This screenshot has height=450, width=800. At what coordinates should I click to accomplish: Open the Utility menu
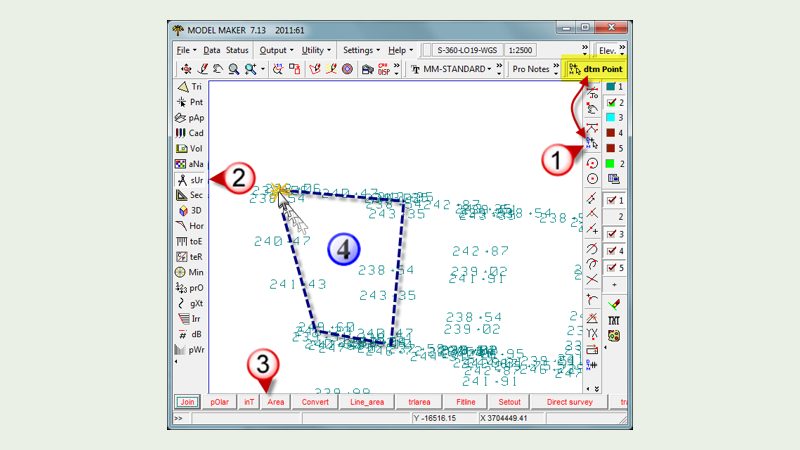316,50
